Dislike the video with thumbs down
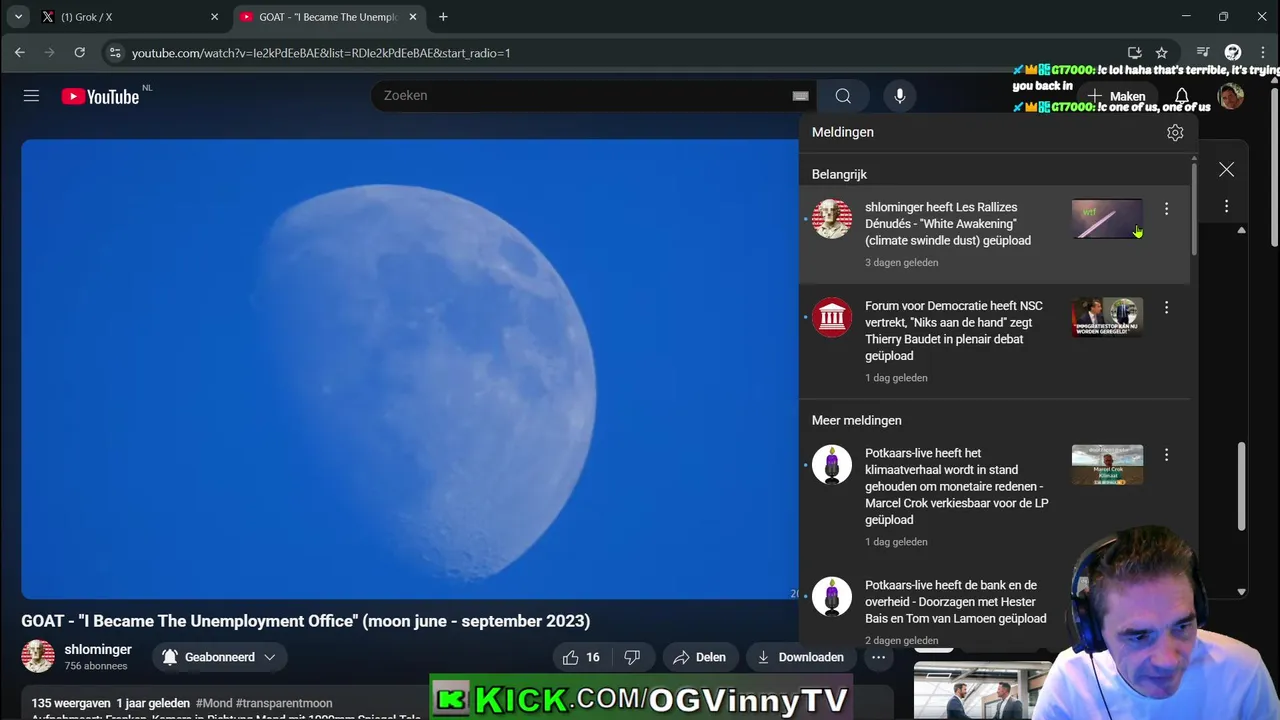1280x720 pixels. tap(632, 657)
